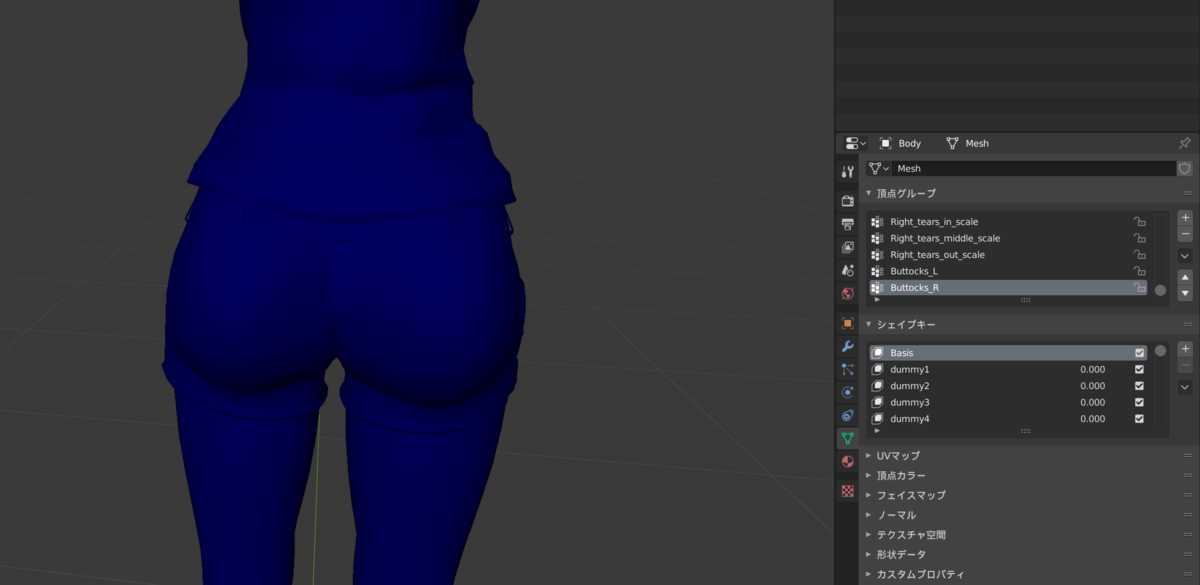
Task: Click Body object icon in breadcrumb
Action: [x=885, y=143]
